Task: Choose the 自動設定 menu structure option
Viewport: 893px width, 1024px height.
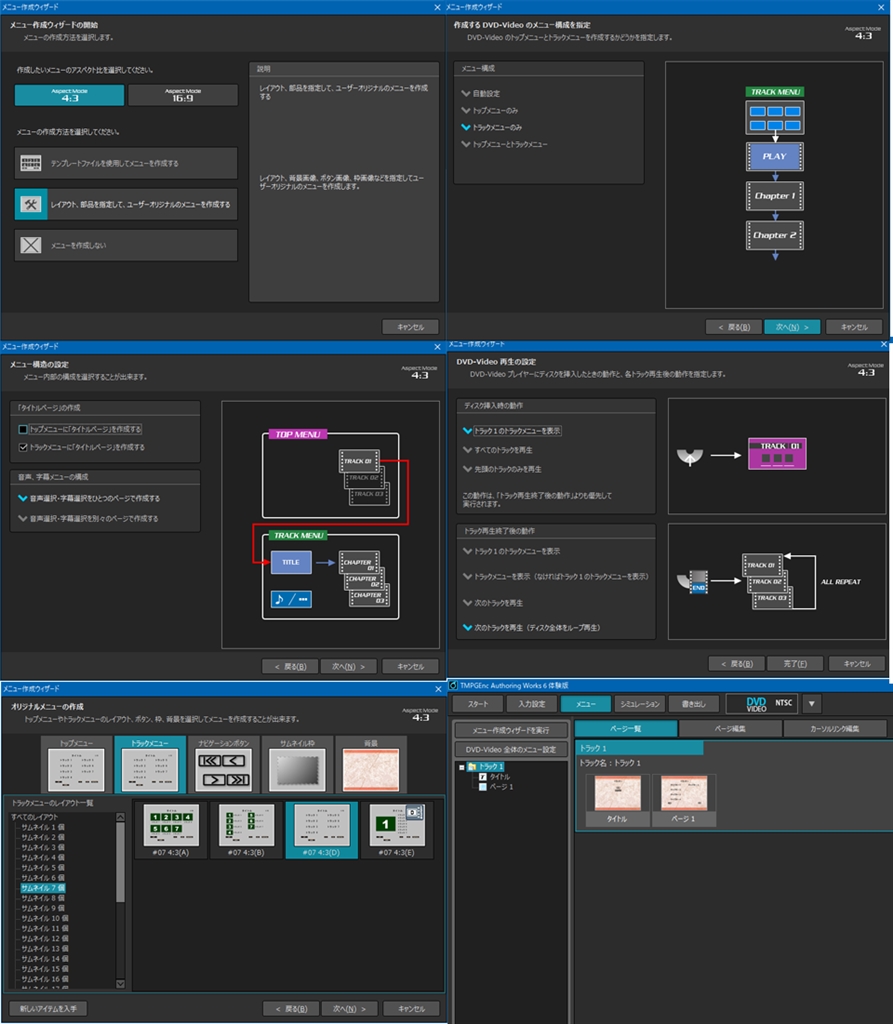Action: (481, 93)
